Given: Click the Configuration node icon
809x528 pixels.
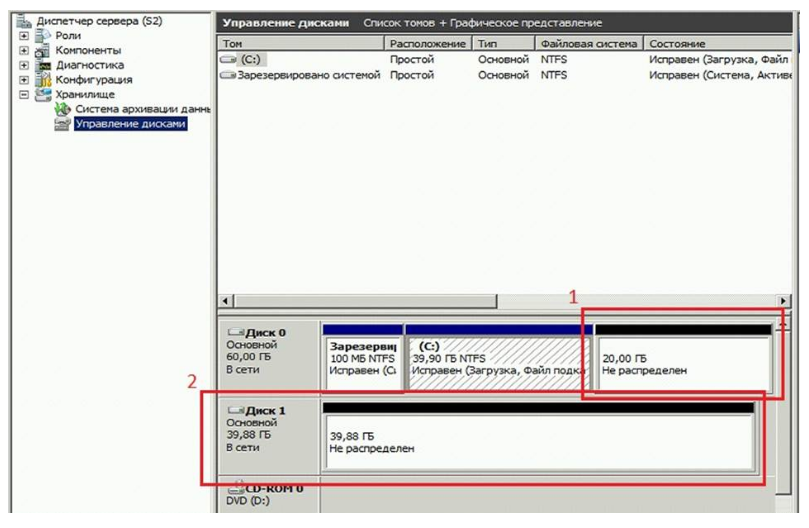Looking at the screenshot, I should click(x=43, y=80).
